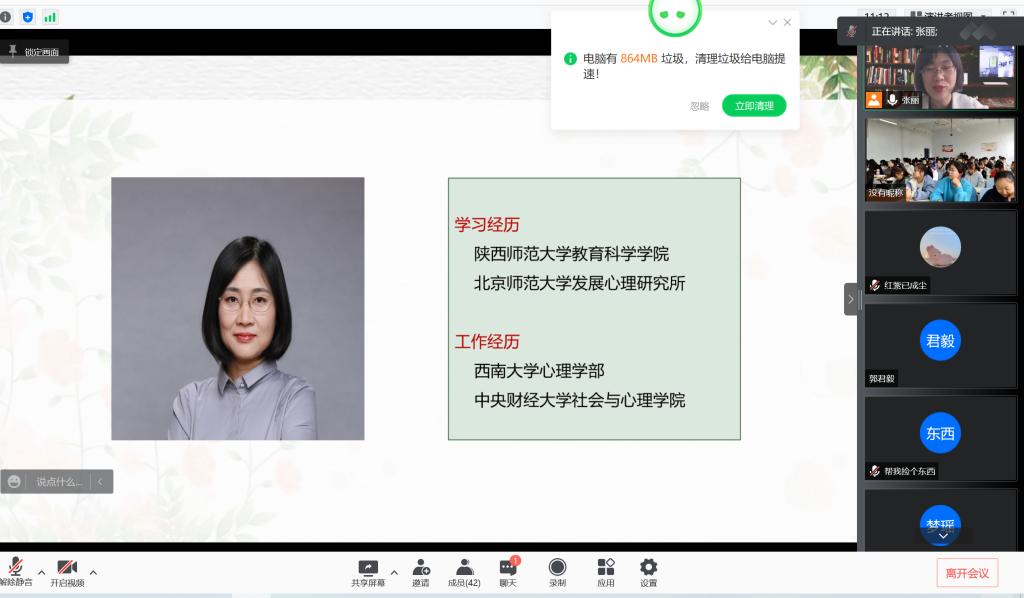Screen dimensions: 1024x598
Task: Open the 应用 apps icon
Action: (x=606, y=567)
